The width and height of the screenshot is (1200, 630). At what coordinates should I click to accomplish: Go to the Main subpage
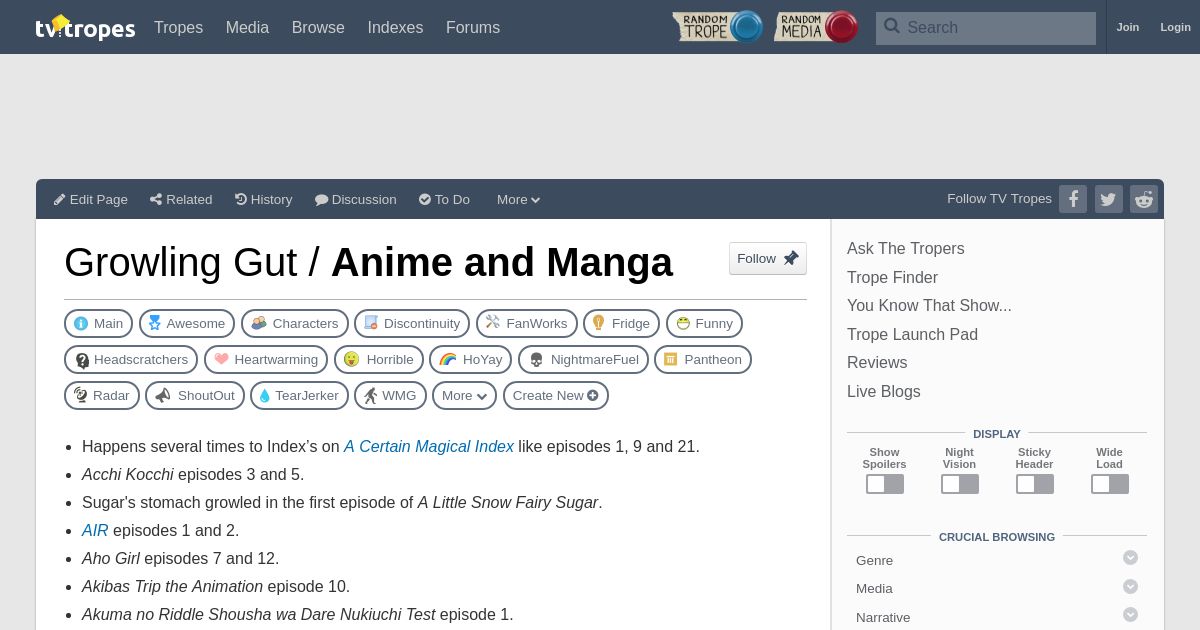pyautogui.click(x=98, y=324)
